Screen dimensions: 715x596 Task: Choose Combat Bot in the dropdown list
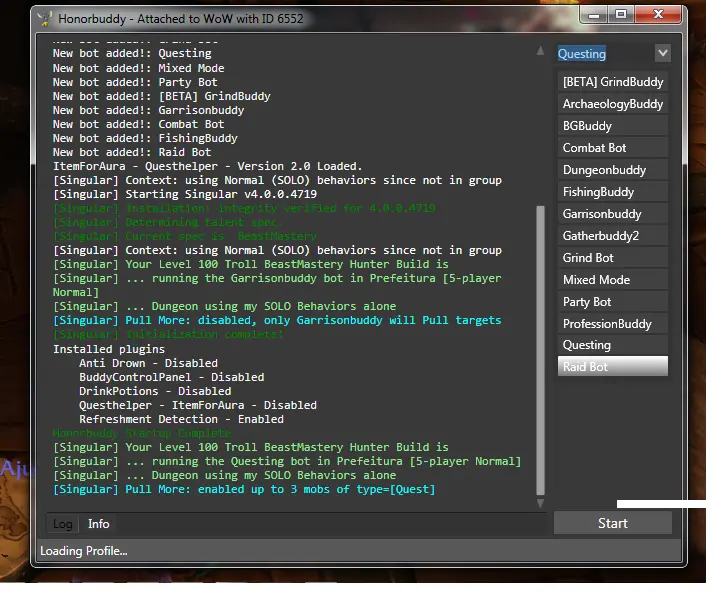613,148
